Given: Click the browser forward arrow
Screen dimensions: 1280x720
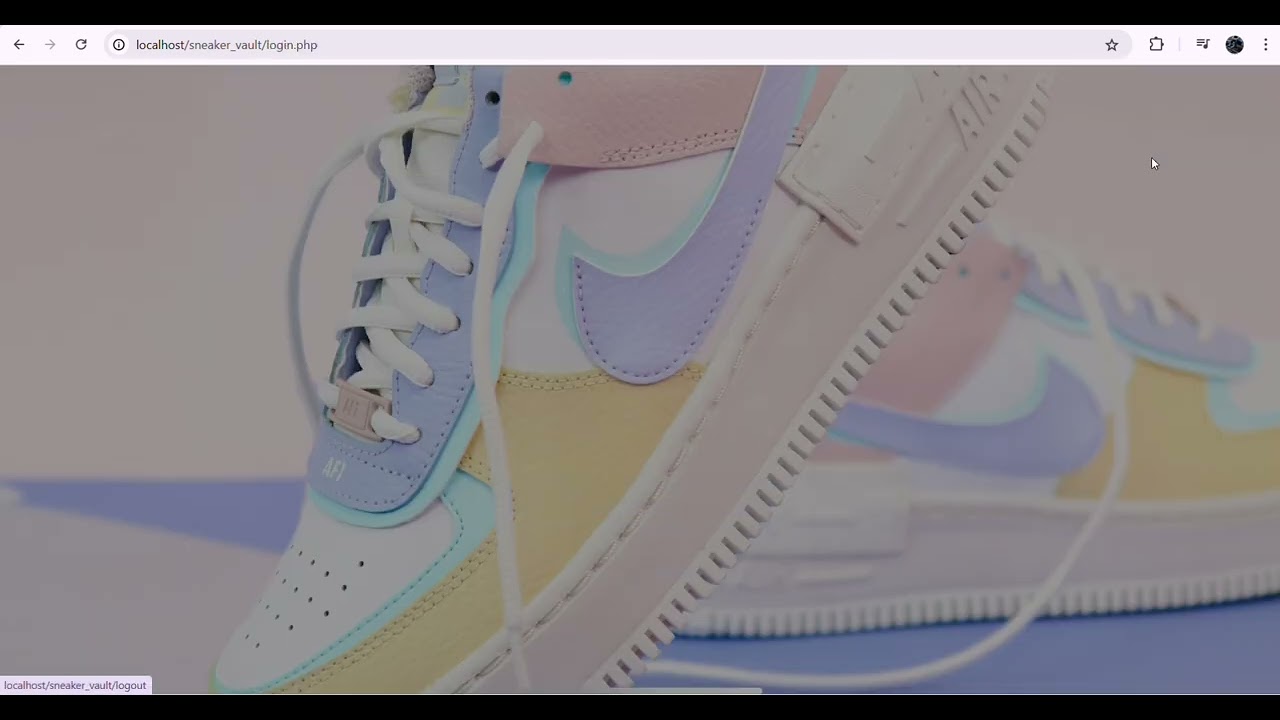Looking at the screenshot, I should [x=50, y=45].
